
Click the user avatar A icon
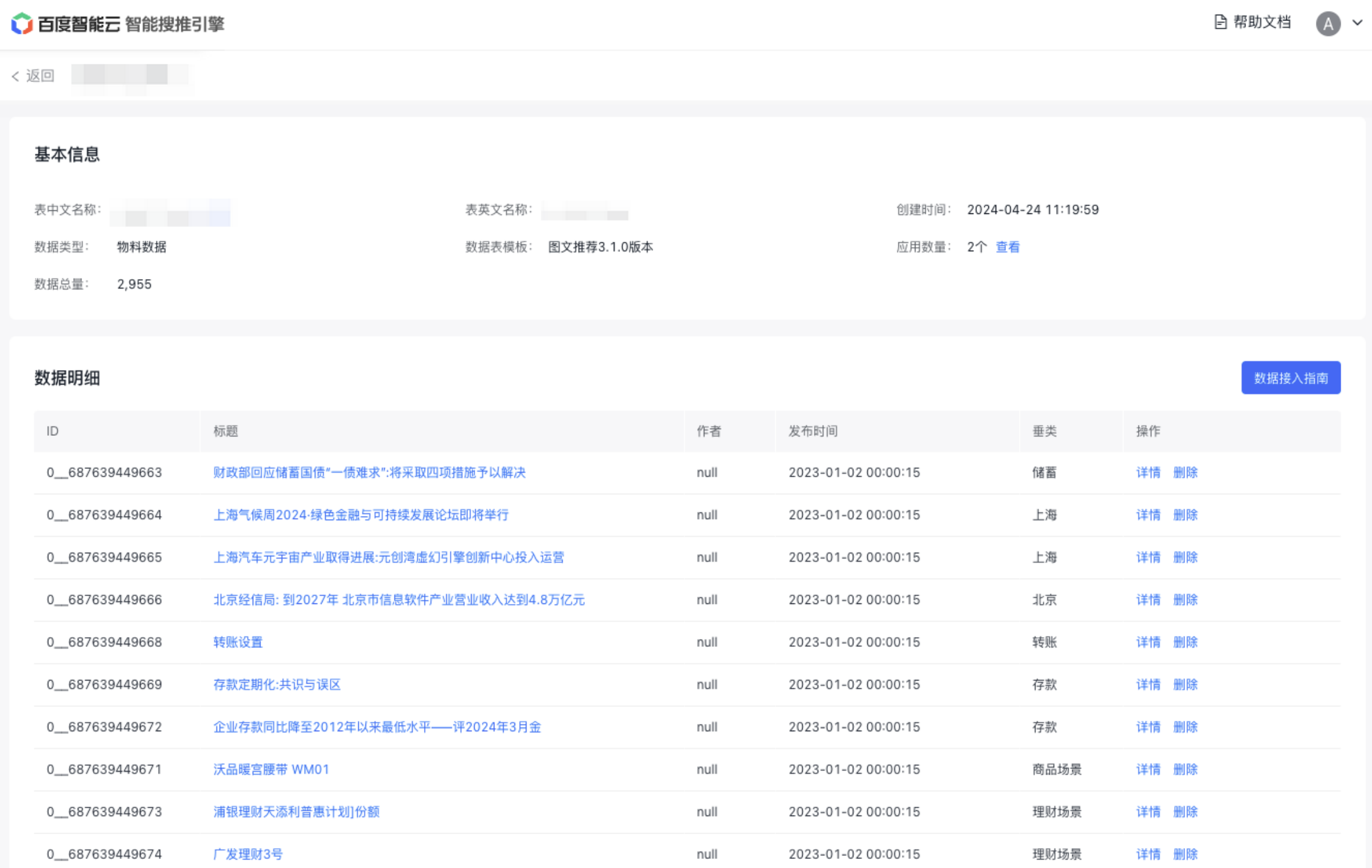coord(1328,24)
